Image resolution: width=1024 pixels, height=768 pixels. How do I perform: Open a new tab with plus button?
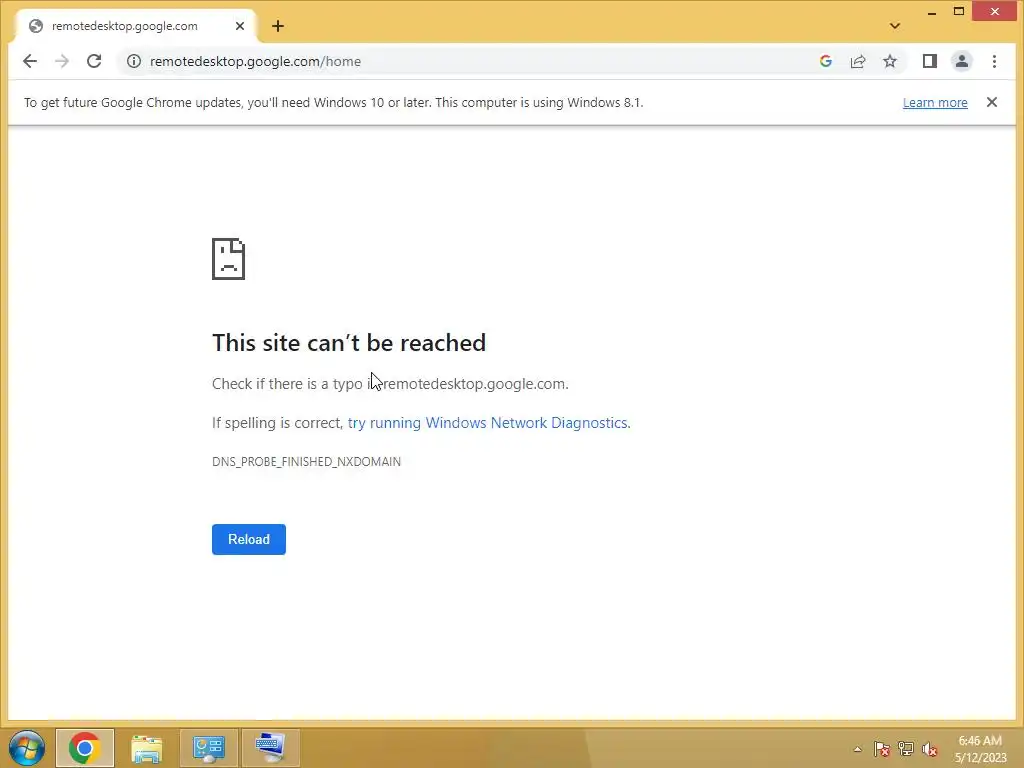(x=278, y=26)
